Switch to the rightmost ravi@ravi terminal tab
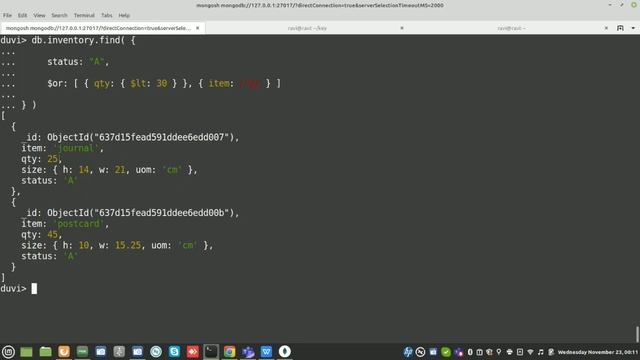 click(511, 28)
